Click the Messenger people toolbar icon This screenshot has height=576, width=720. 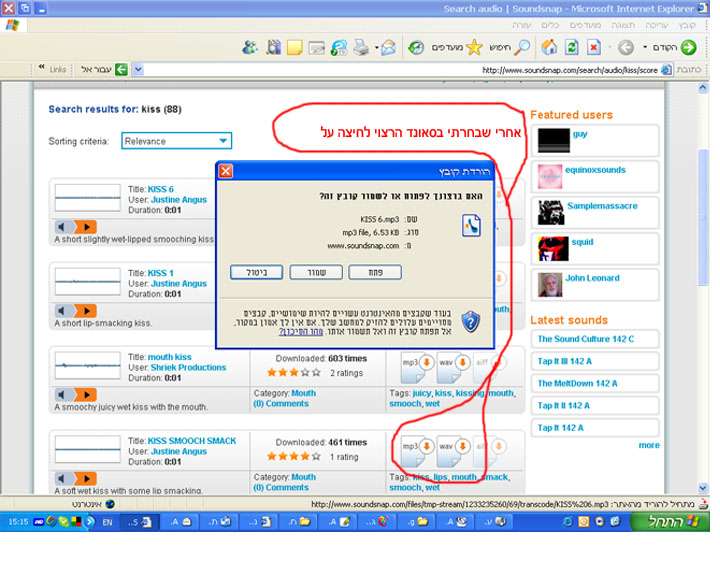click(x=250, y=47)
